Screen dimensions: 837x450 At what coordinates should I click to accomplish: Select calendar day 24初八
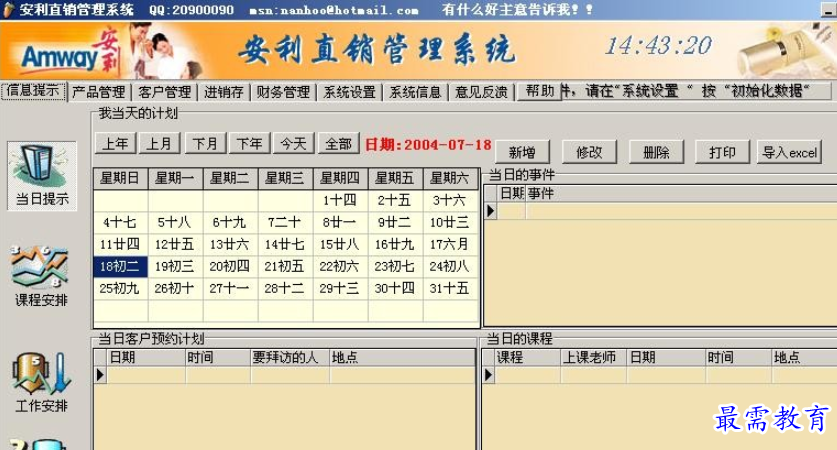coord(449,266)
